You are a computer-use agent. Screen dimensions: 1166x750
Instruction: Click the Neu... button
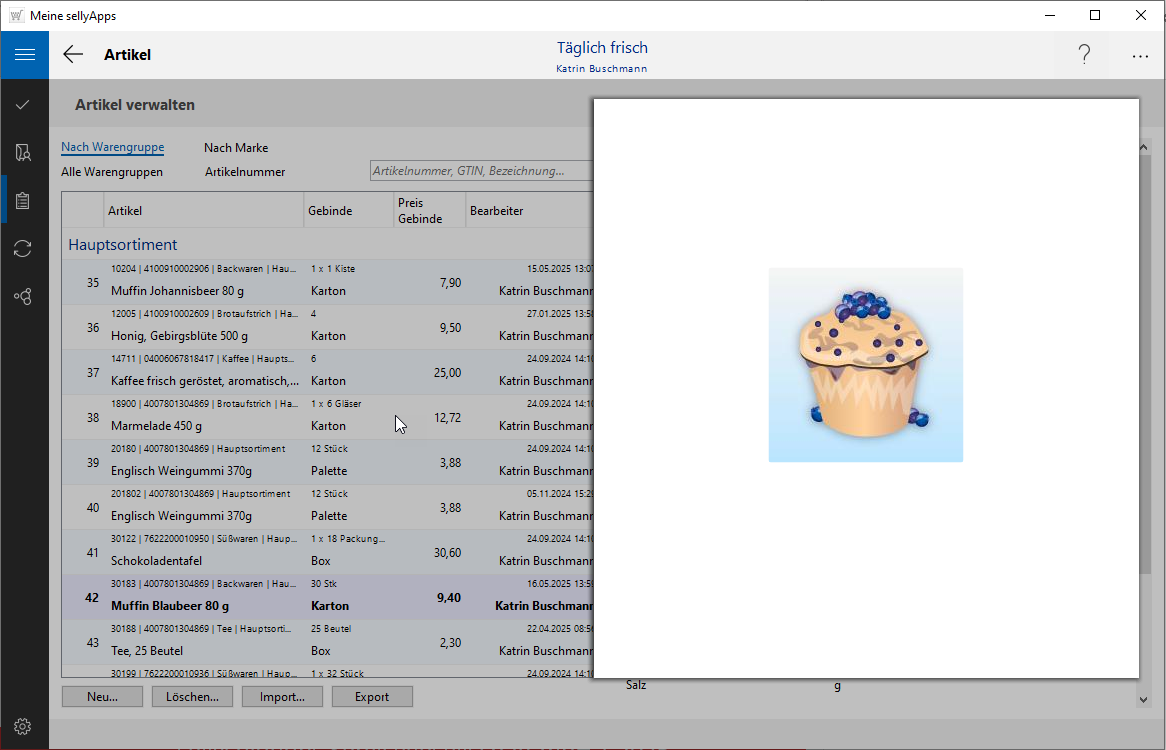[102, 697]
